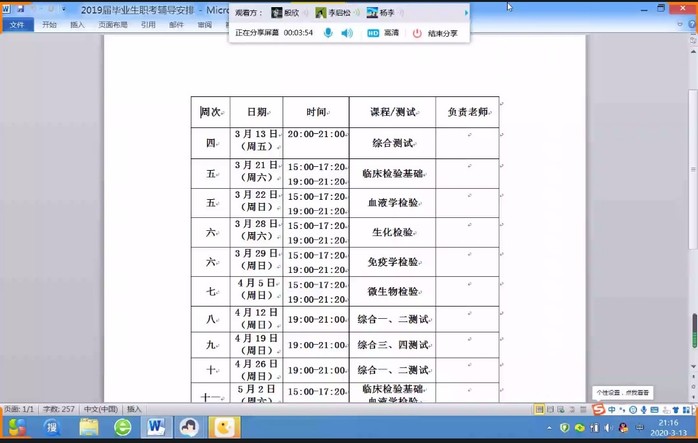Click the 结束分享 end sharing button
Viewport: 698px width, 443px height.
click(x=435, y=33)
